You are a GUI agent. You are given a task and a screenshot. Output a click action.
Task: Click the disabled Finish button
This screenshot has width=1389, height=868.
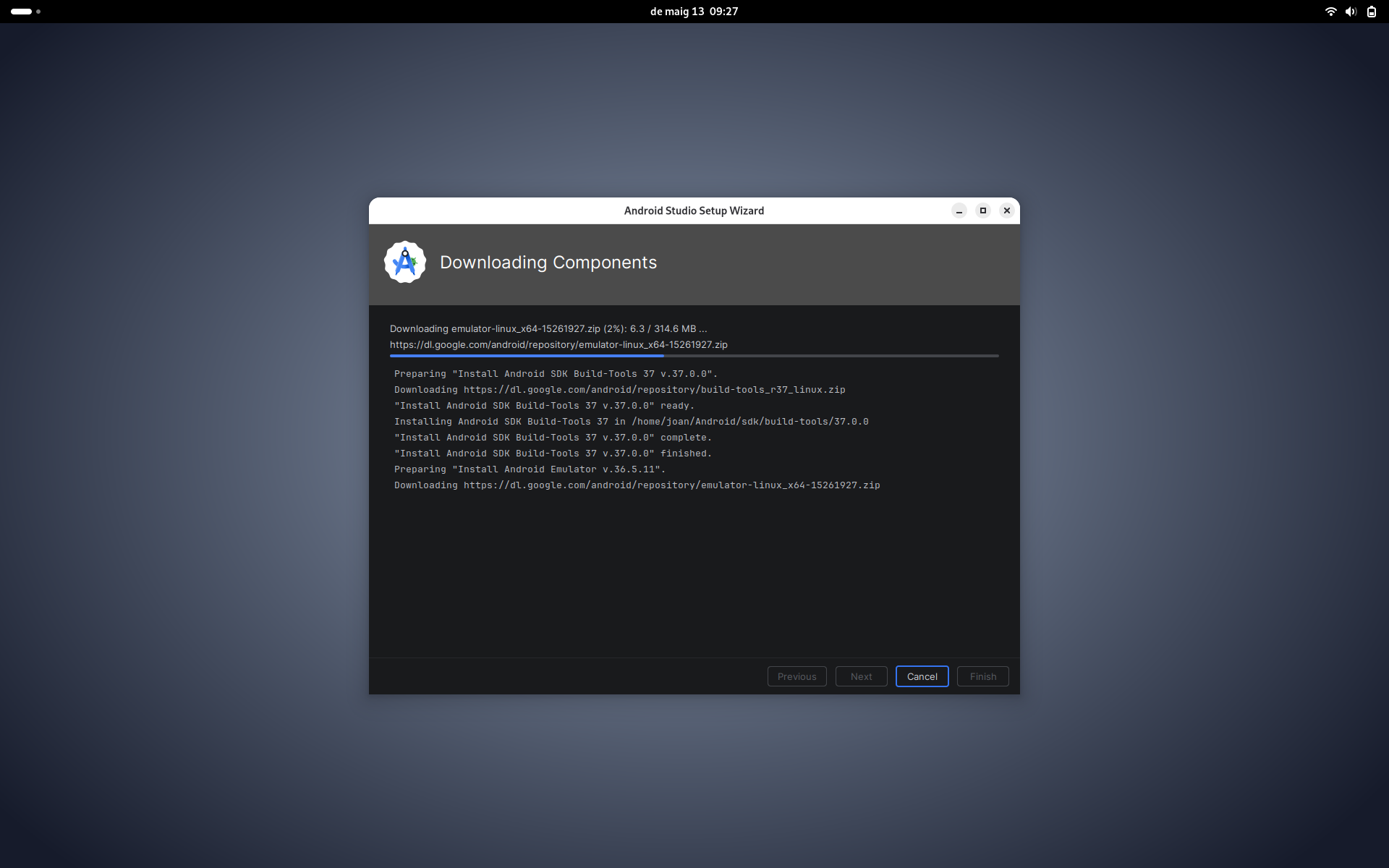tap(983, 676)
